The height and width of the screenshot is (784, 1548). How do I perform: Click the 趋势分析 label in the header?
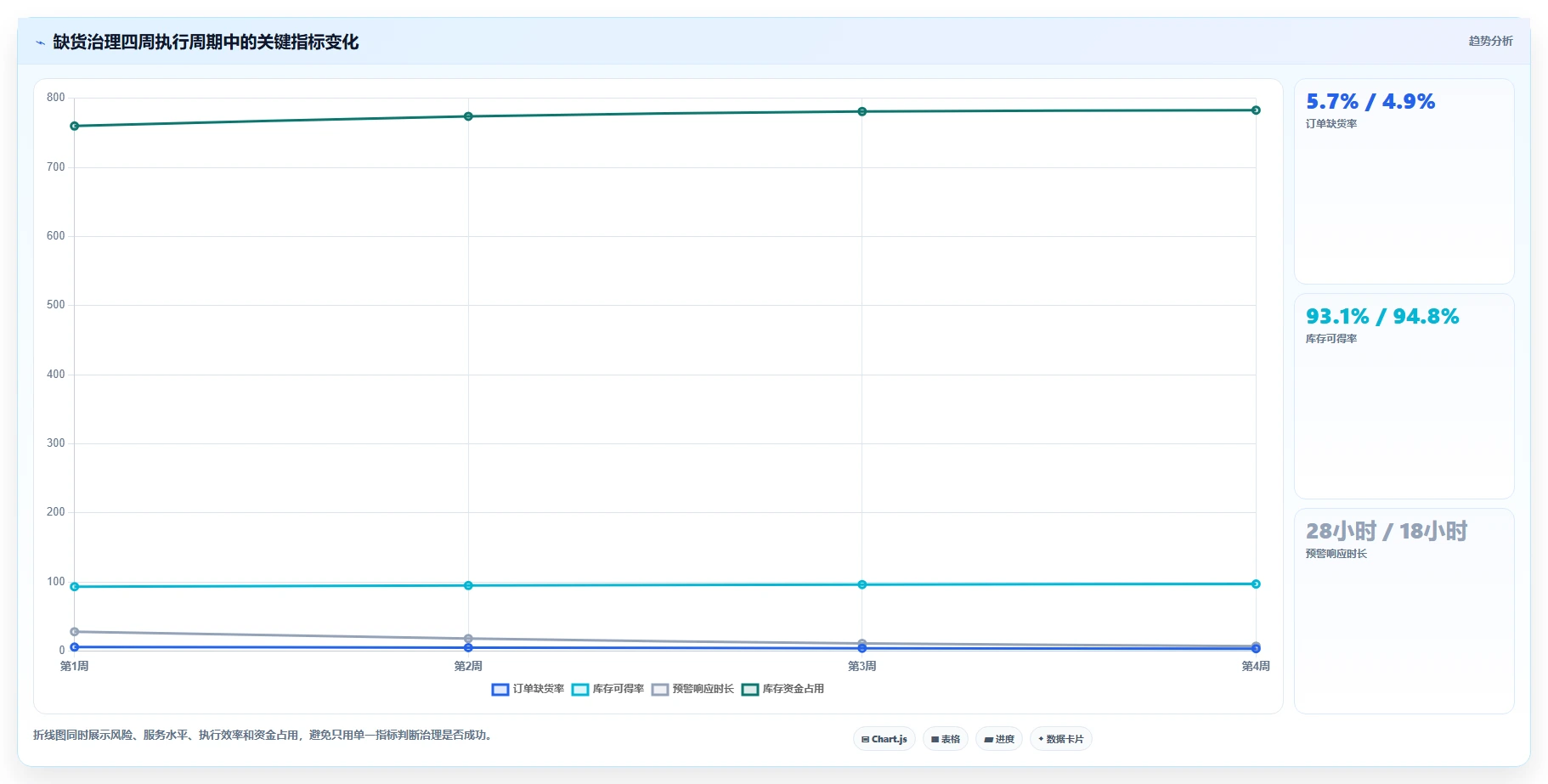pos(1490,41)
